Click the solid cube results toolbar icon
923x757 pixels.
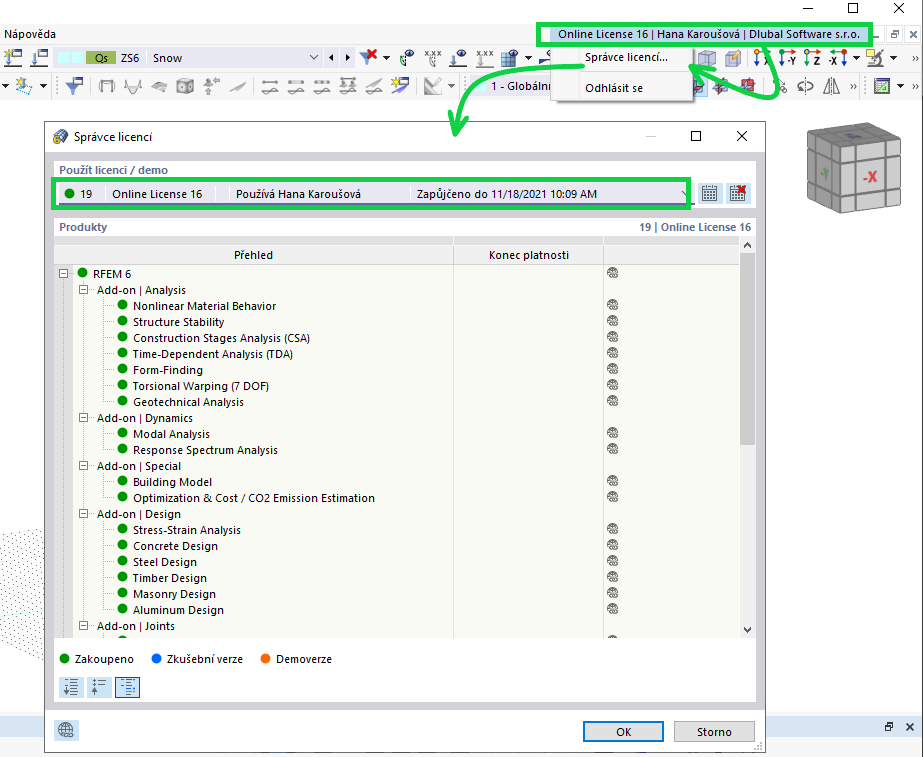coord(185,87)
